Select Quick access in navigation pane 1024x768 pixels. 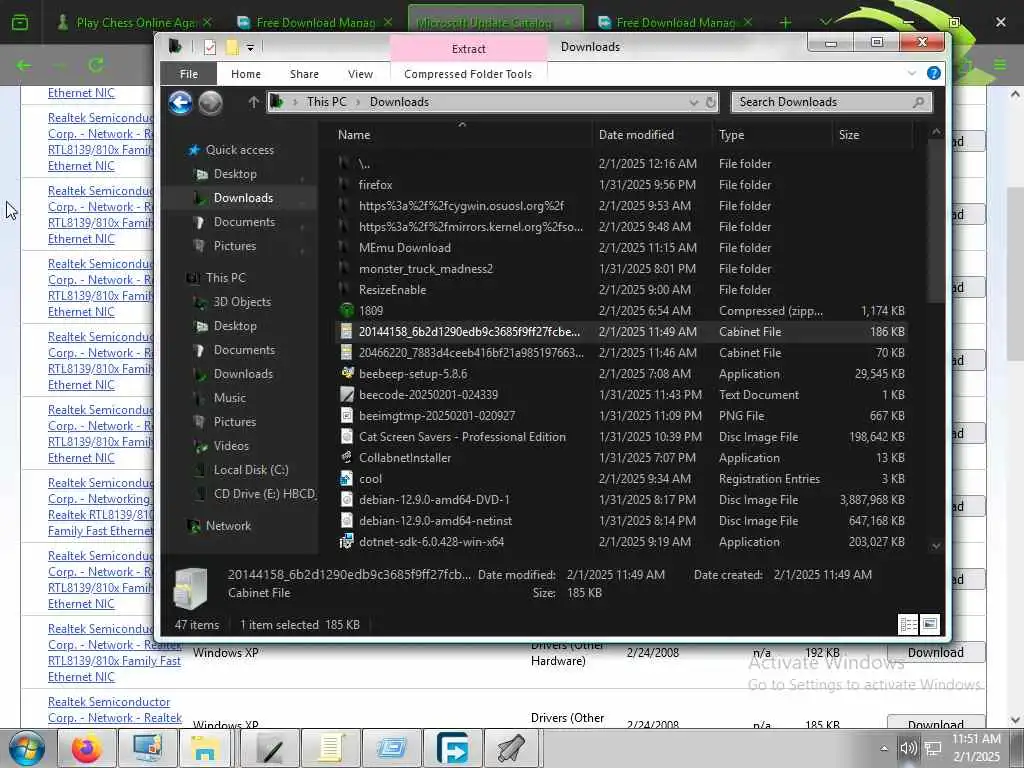[x=240, y=150]
